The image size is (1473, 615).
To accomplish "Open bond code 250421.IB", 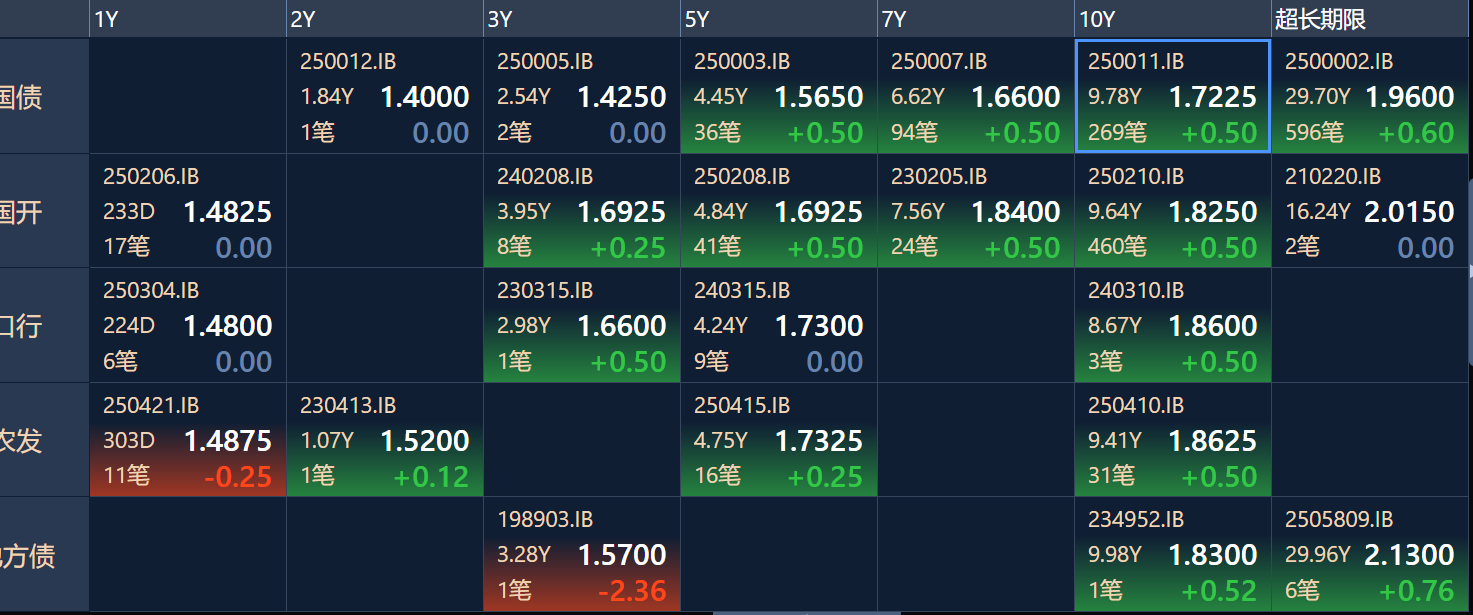I will [x=151, y=406].
